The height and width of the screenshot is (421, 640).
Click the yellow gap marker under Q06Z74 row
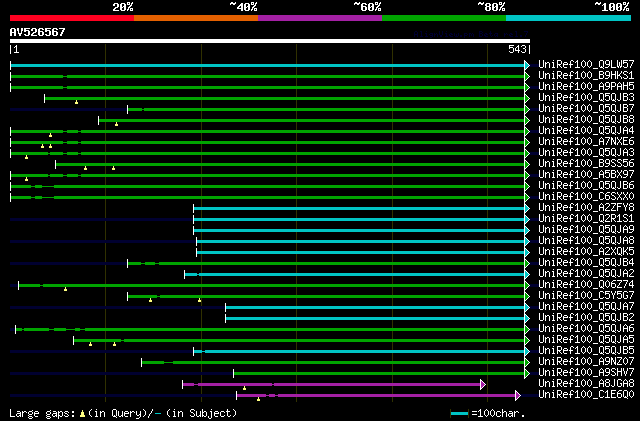[65, 289]
